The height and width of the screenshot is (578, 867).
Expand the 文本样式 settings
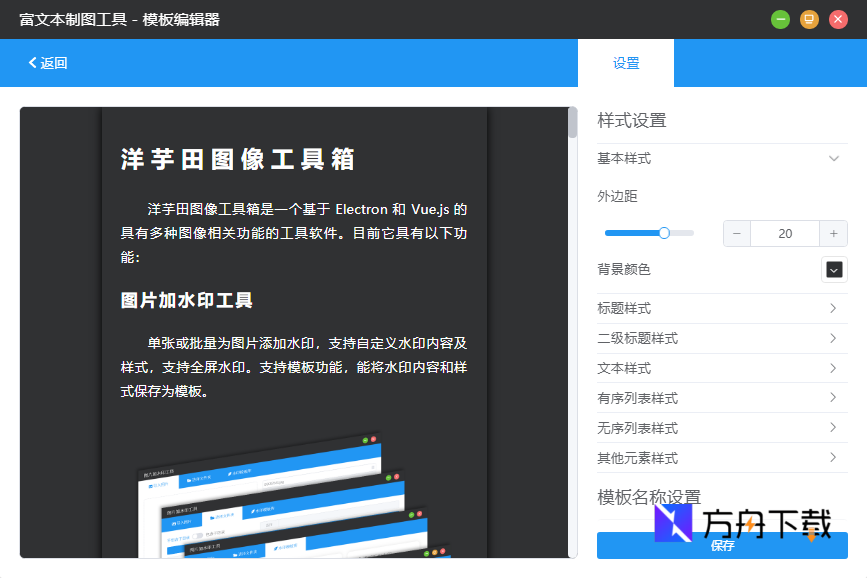tap(720, 368)
